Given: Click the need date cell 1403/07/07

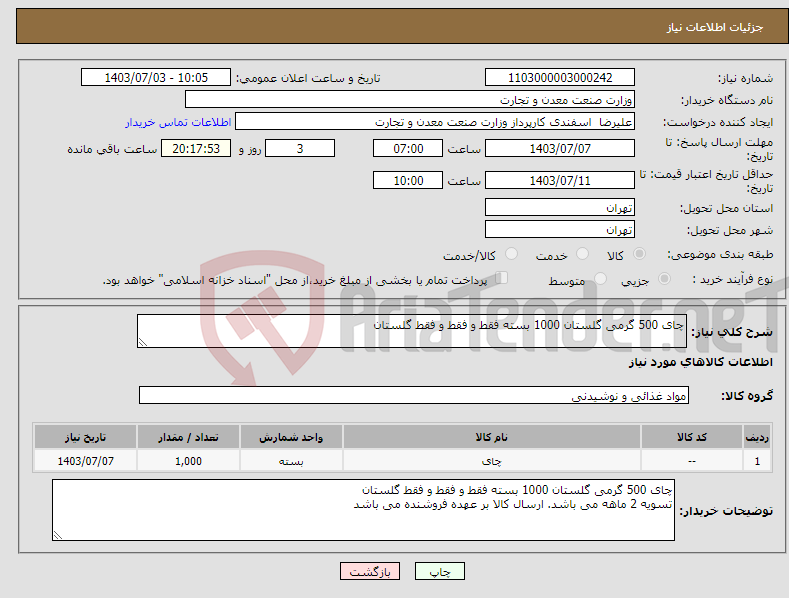Looking at the screenshot, I should point(85,461).
